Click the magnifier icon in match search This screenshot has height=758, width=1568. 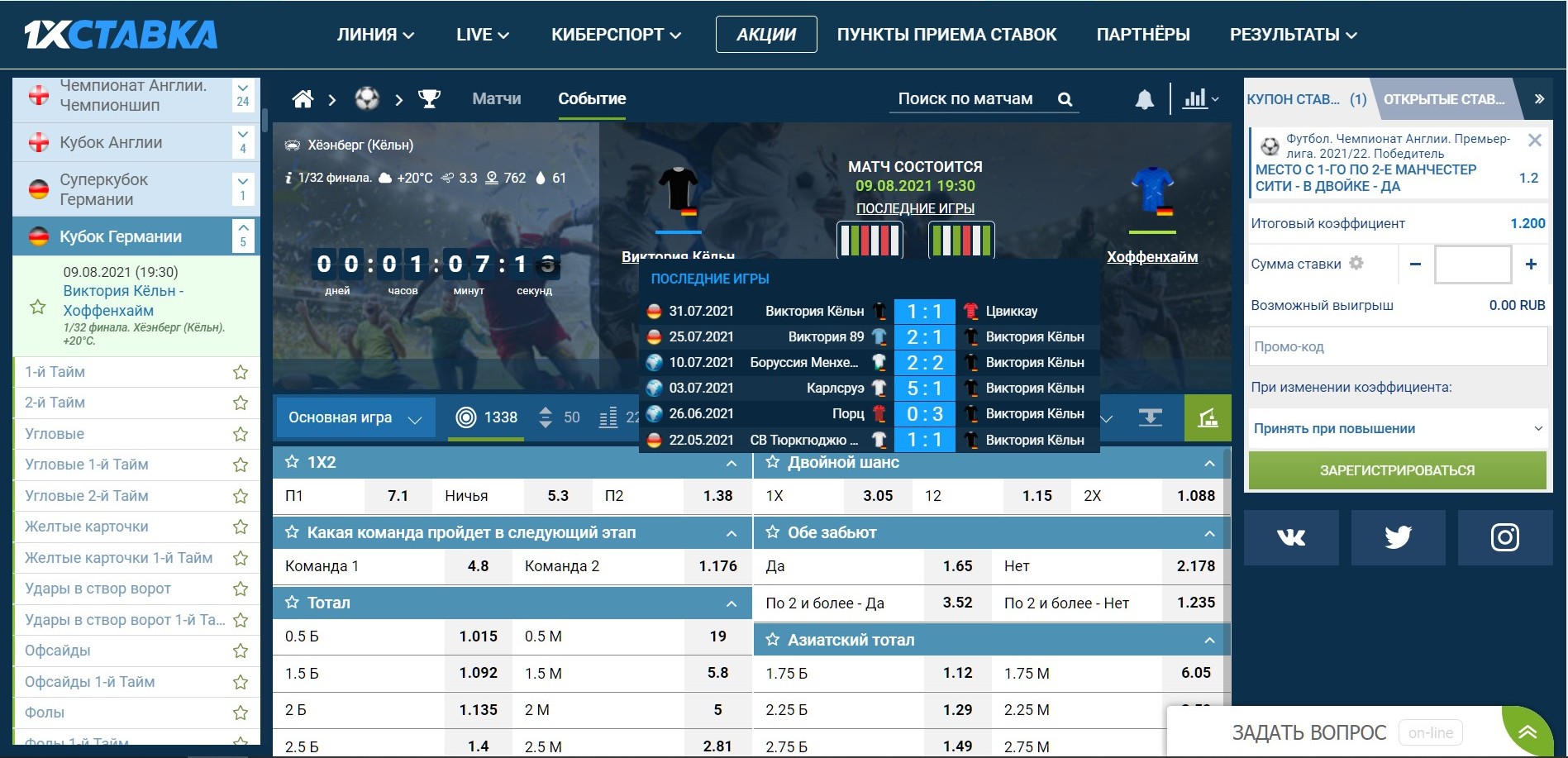[x=1065, y=99]
